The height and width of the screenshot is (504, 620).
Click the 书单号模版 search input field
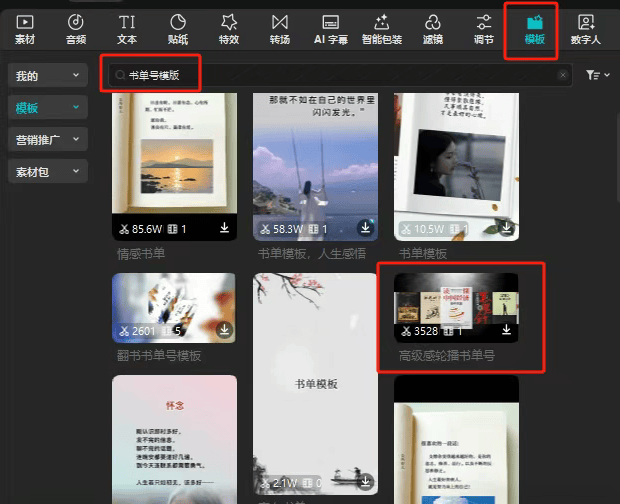click(330, 75)
